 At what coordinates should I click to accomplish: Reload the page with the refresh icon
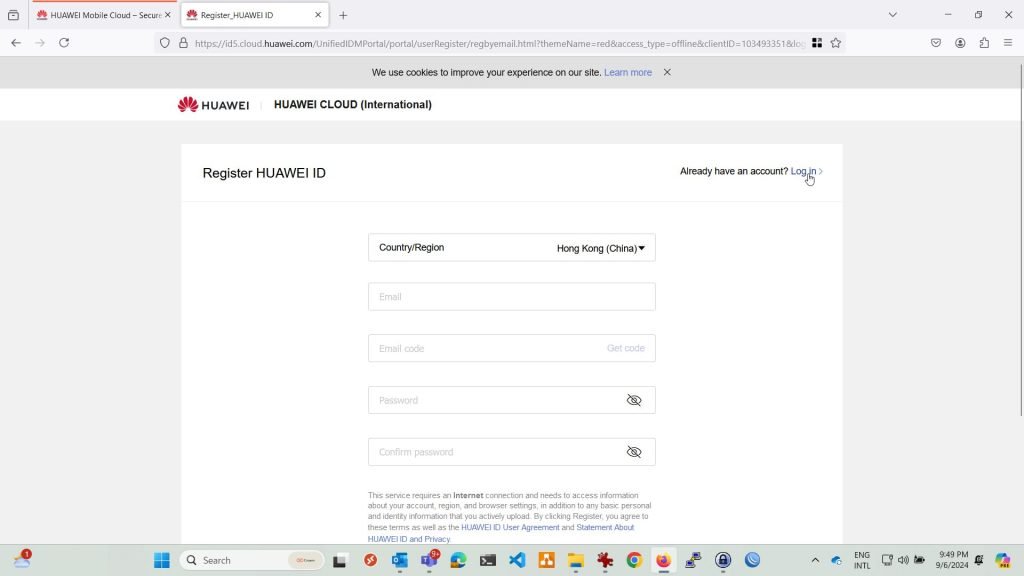click(x=64, y=43)
